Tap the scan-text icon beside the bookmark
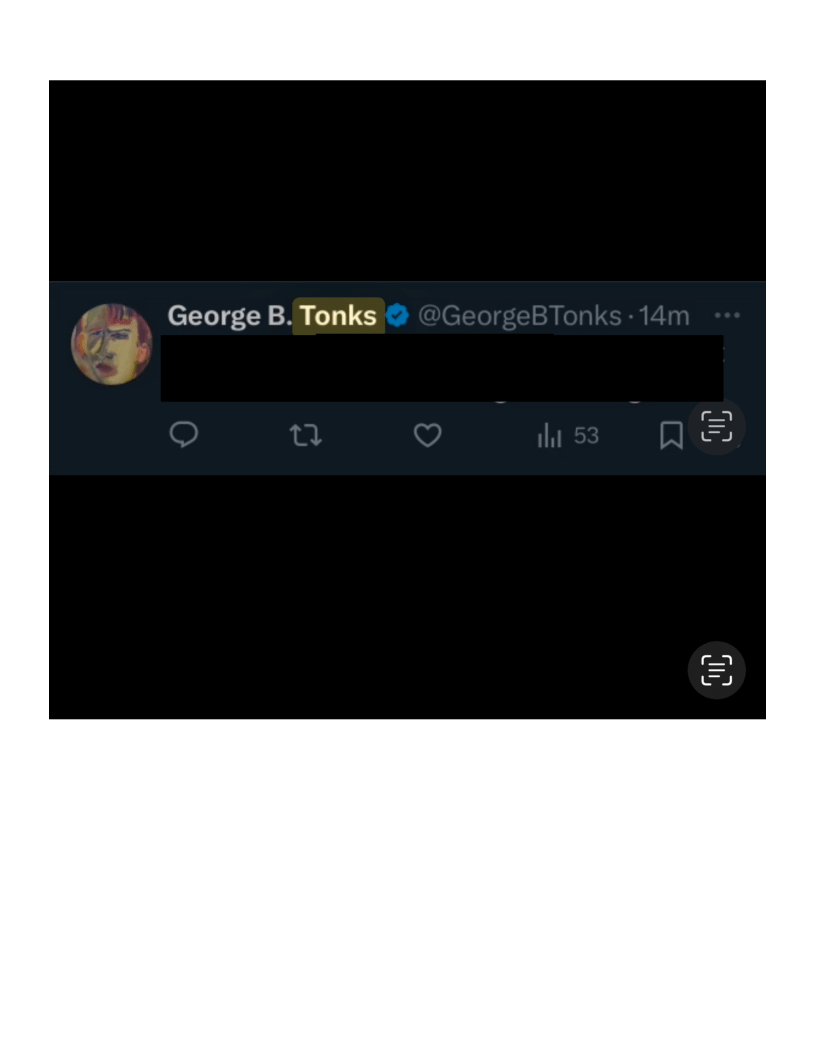 coord(717,427)
